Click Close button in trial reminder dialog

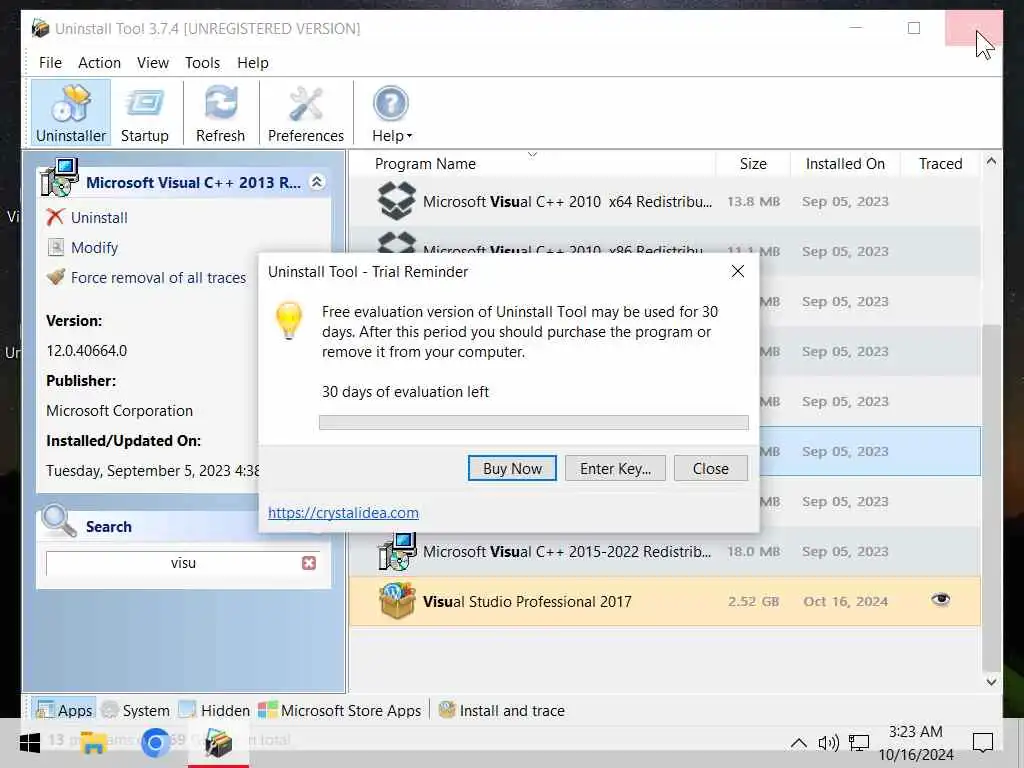tap(711, 468)
